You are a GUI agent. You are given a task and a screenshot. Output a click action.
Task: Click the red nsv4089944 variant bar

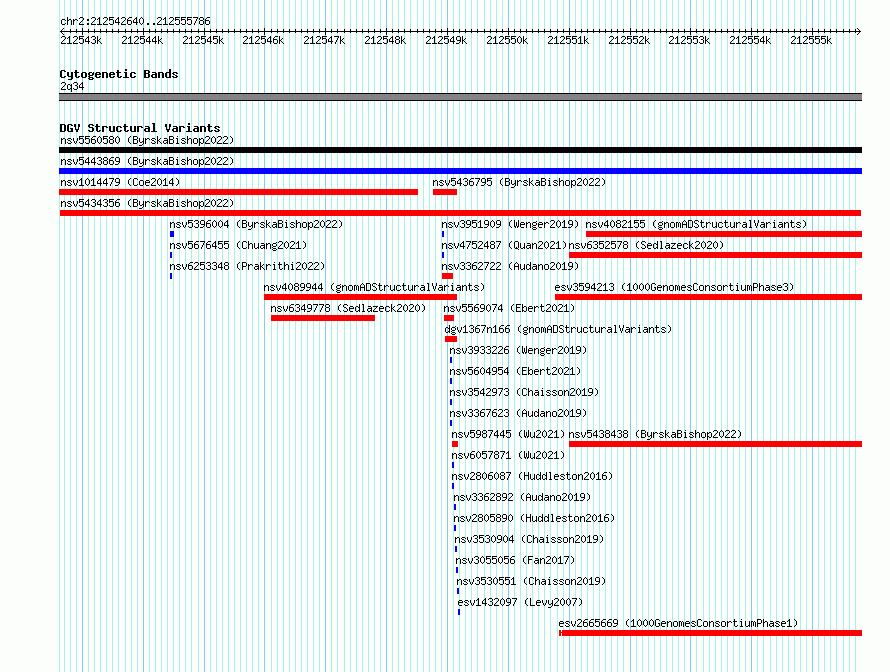[x=360, y=297]
